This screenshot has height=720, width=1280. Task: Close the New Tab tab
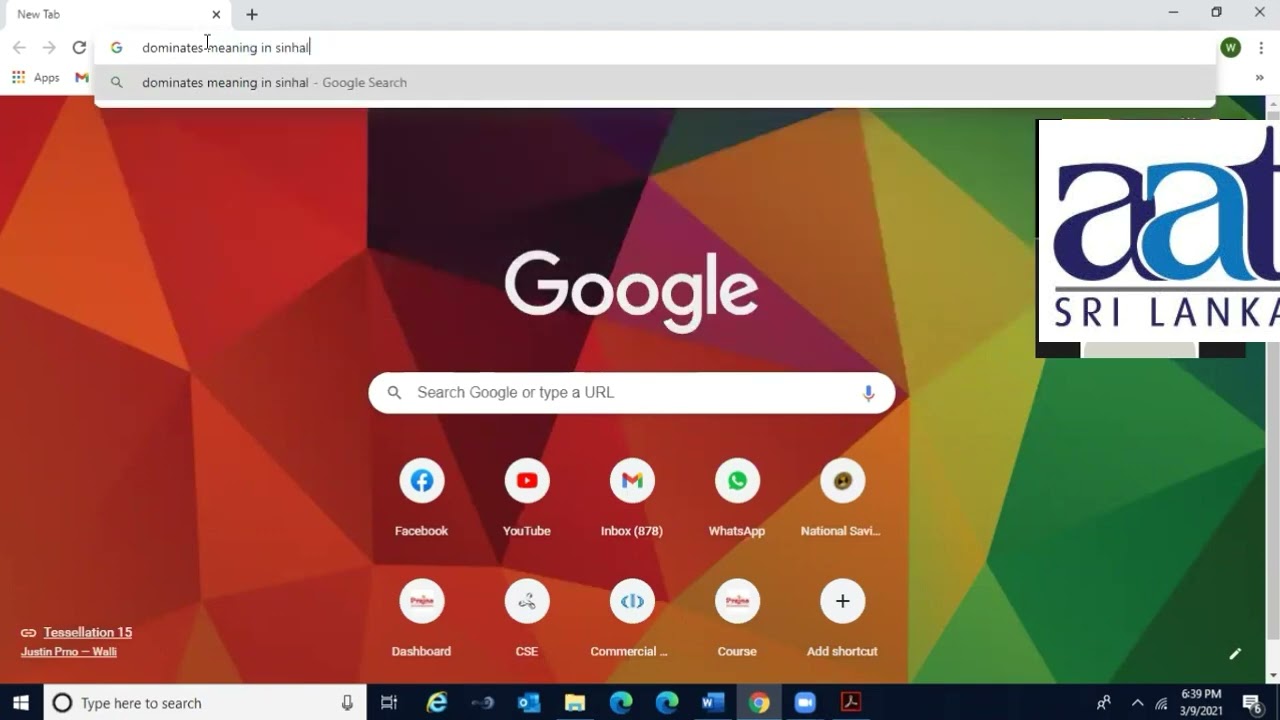click(216, 15)
